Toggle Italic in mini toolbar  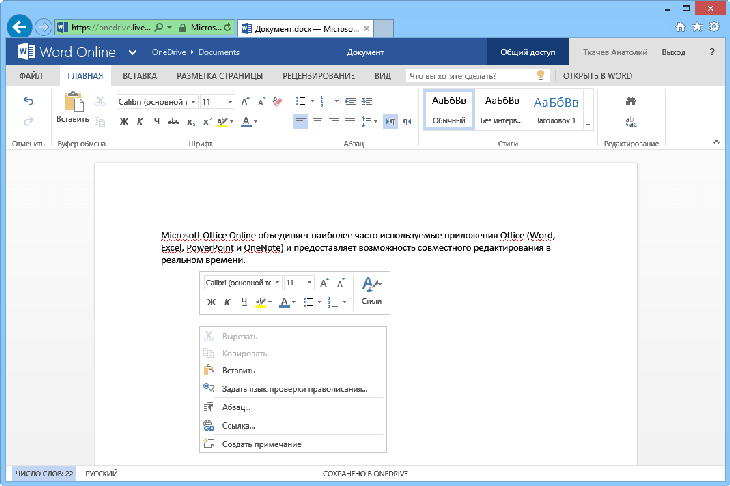tap(227, 302)
